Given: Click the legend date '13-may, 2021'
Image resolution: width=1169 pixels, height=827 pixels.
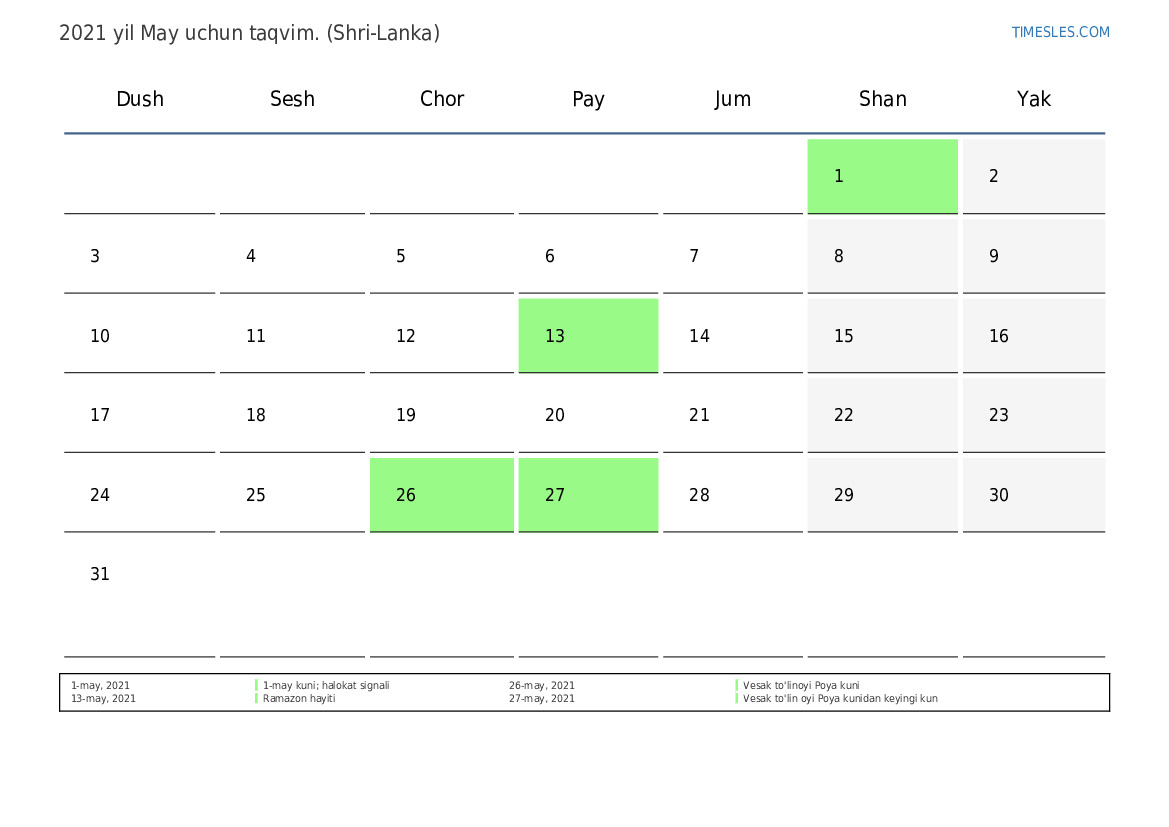Looking at the screenshot, I should (104, 699).
